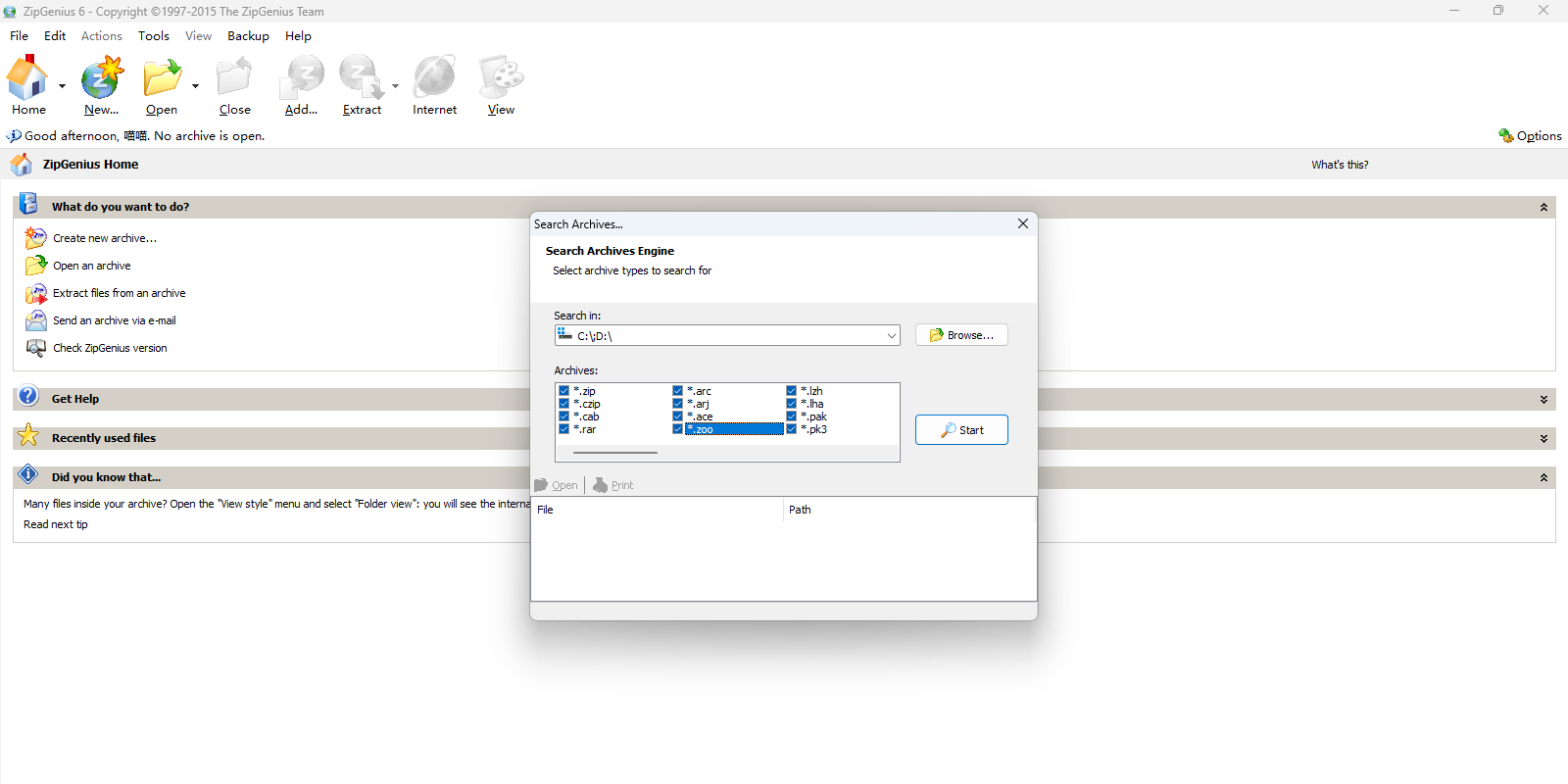Open the Backup menu
This screenshot has width=1568, height=784.
[248, 36]
